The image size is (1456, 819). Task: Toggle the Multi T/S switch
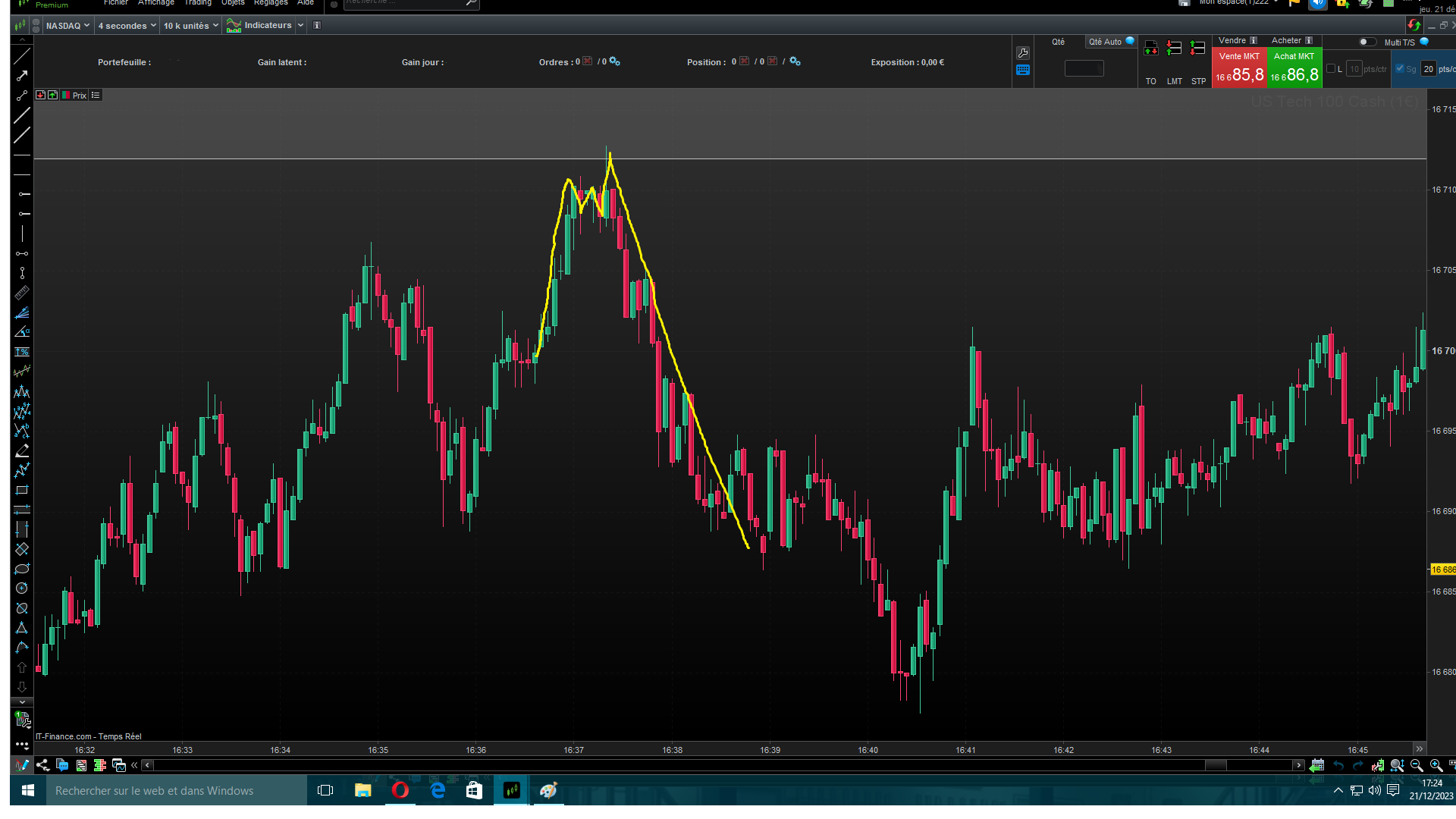pyautogui.click(x=1367, y=42)
